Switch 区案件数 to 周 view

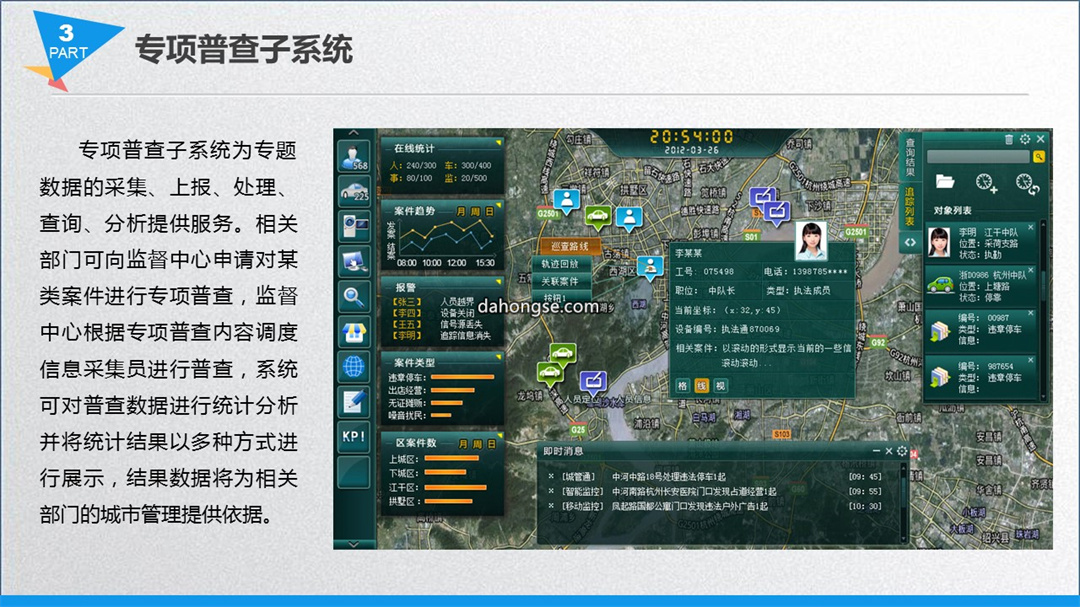point(477,444)
